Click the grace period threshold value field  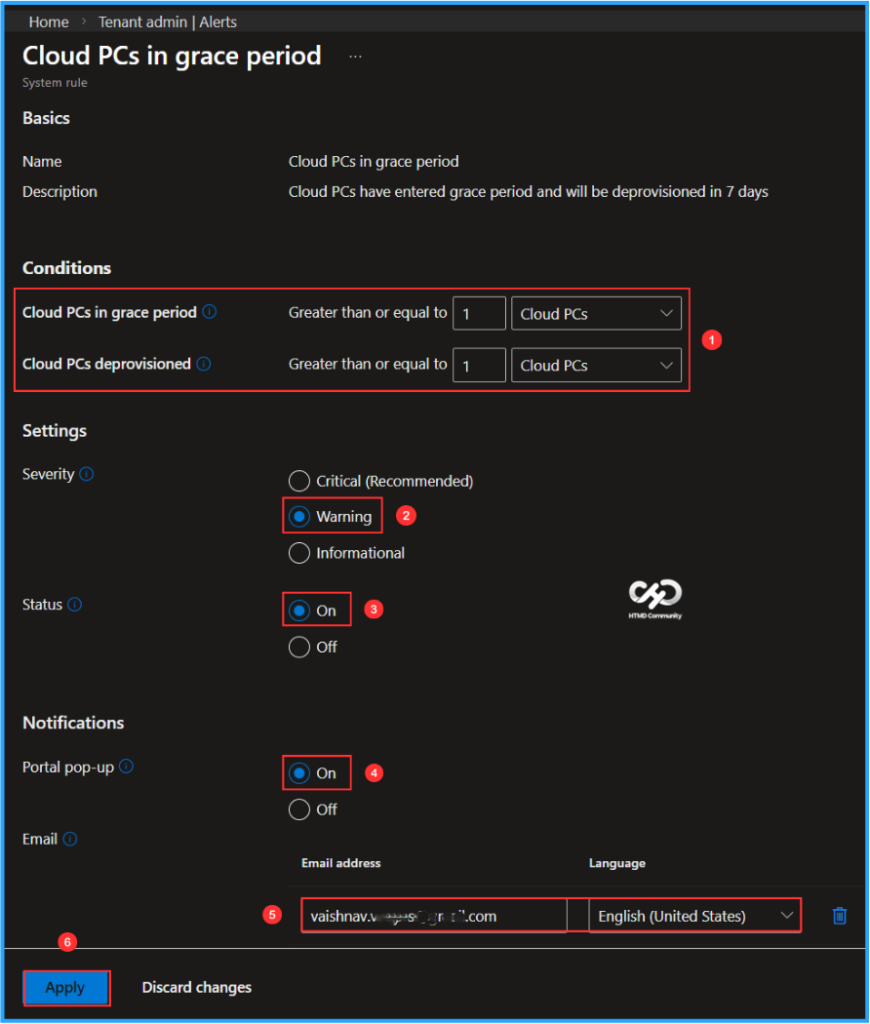pos(479,313)
